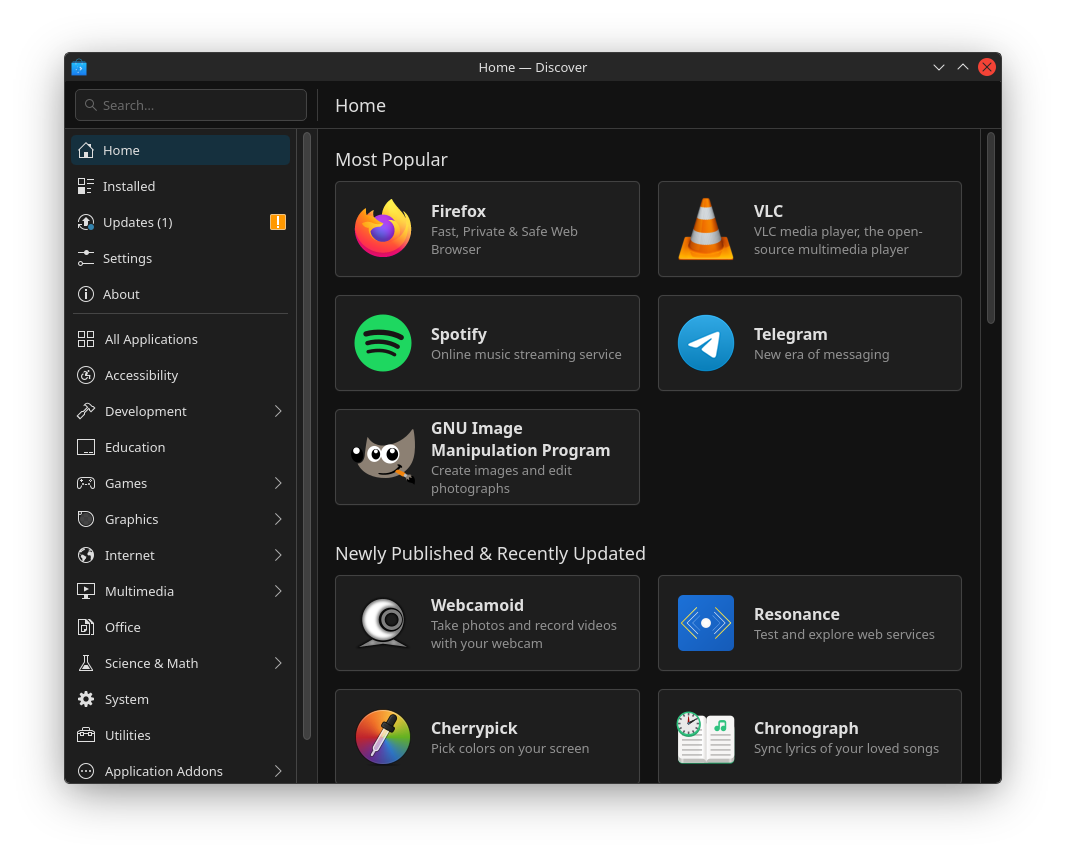Viewport: 1066px width, 860px height.
Task: Click the Resonance blue icon
Action: click(706, 623)
